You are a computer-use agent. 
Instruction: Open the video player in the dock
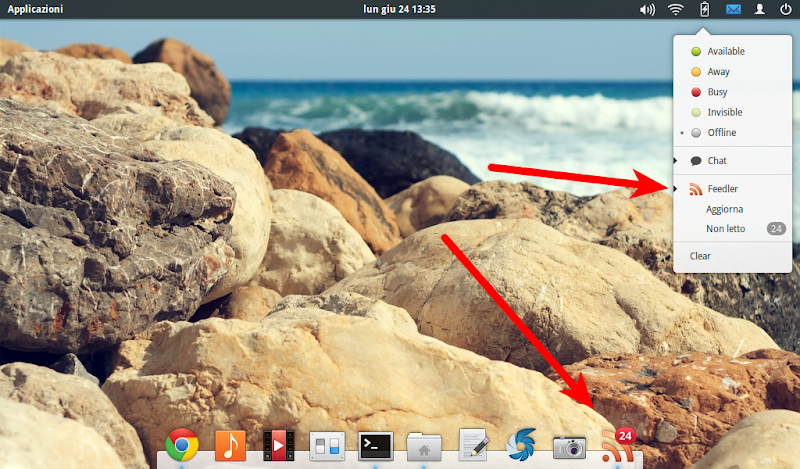click(278, 446)
